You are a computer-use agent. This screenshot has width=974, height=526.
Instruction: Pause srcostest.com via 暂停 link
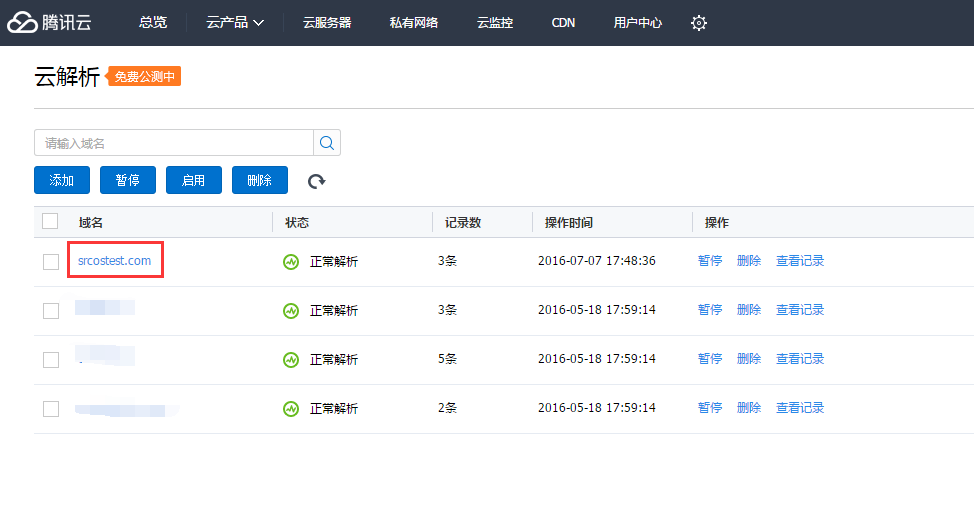(x=710, y=261)
